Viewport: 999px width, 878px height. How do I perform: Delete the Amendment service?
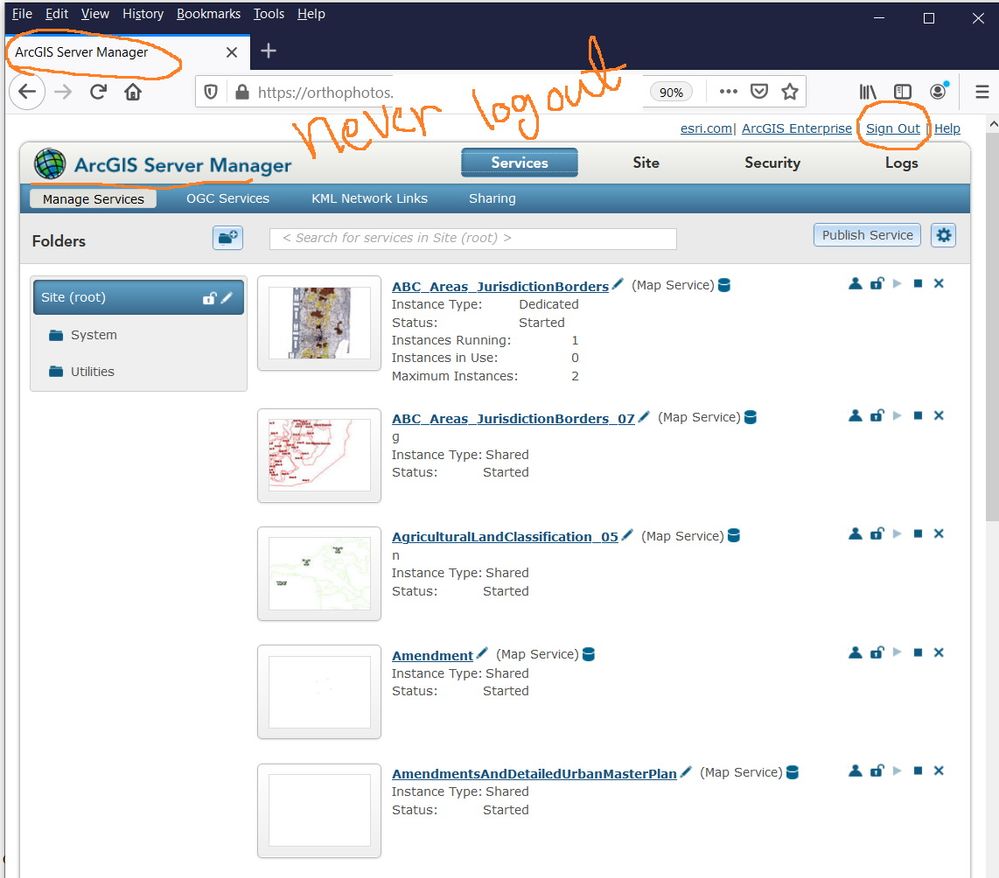tap(938, 652)
